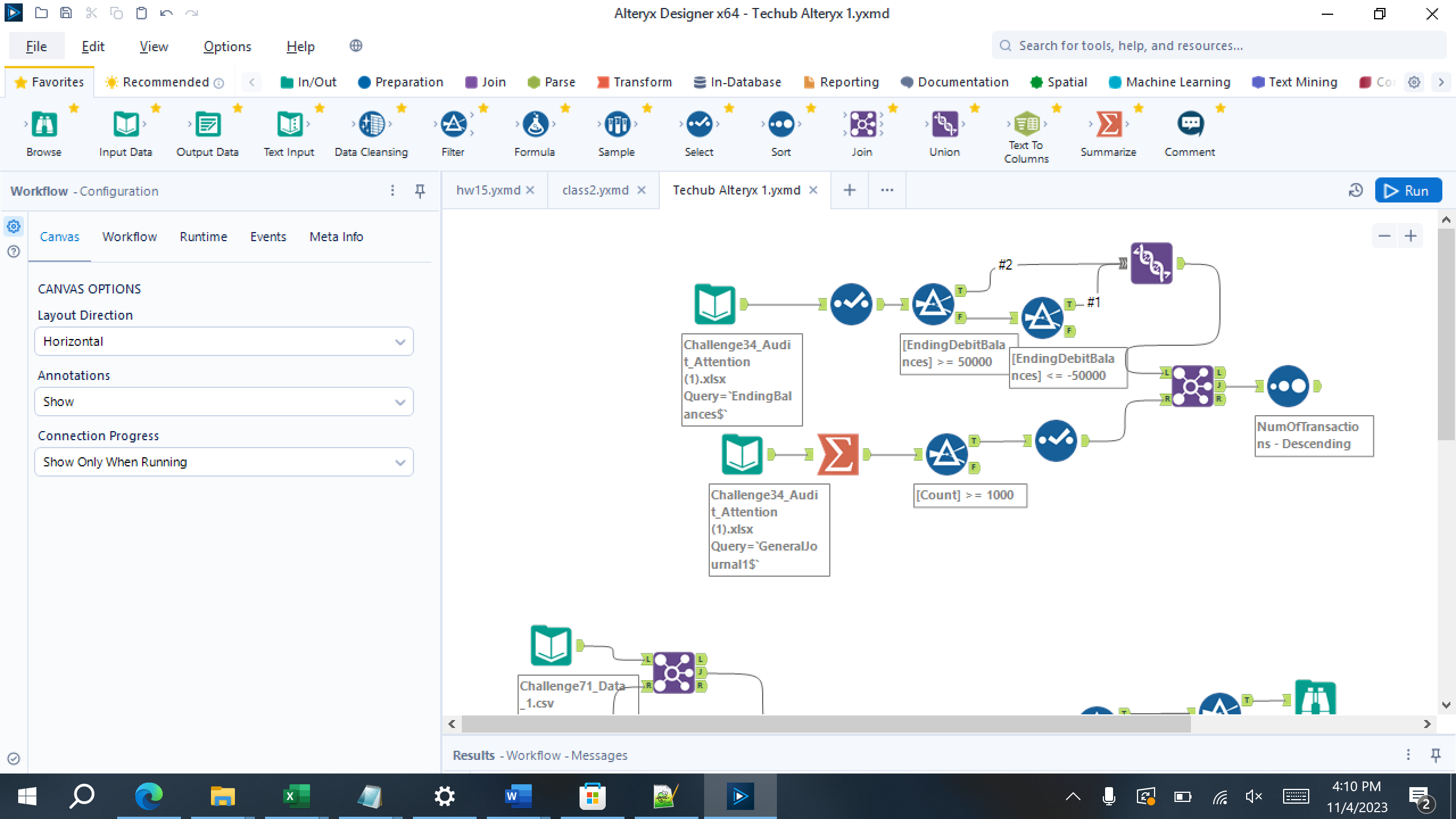This screenshot has height=819, width=1456.
Task: Open workflow history clock icon
Action: [x=1356, y=191]
